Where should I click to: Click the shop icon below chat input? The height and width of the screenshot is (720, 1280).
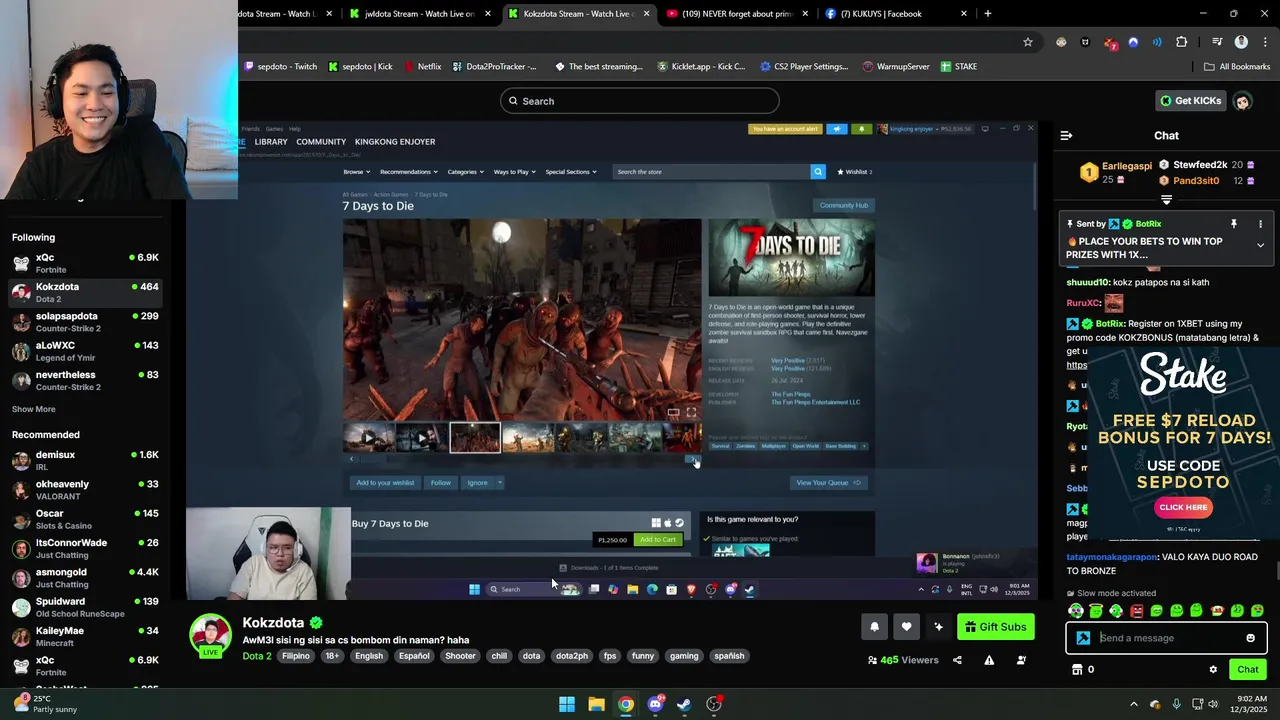[1077, 669]
